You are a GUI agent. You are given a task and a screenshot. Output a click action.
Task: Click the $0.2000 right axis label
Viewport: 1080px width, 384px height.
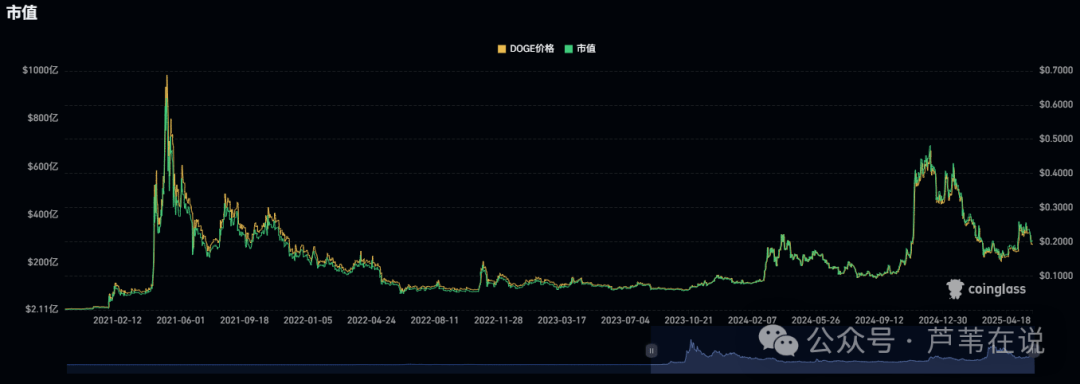click(x=1055, y=242)
